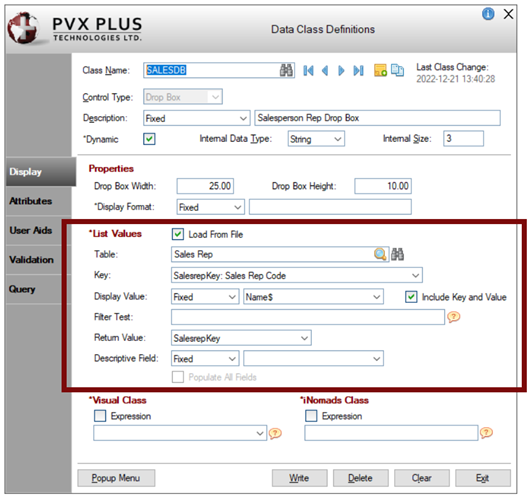Toggle Include Key and Value checkbox

coord(411,297)
